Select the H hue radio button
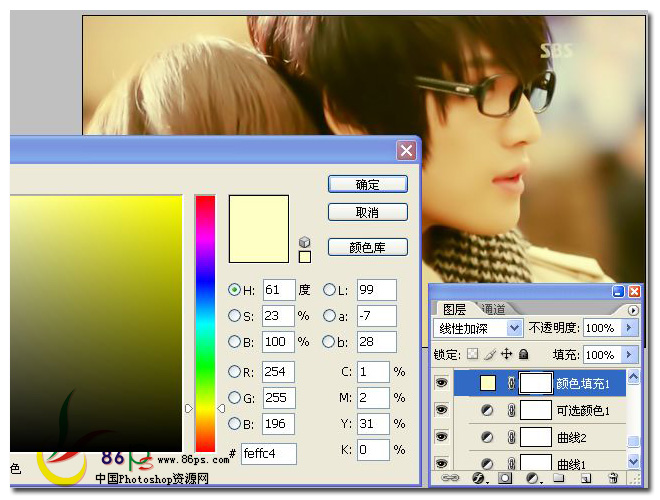Screen dimensions: 660x500 [234, 290]
